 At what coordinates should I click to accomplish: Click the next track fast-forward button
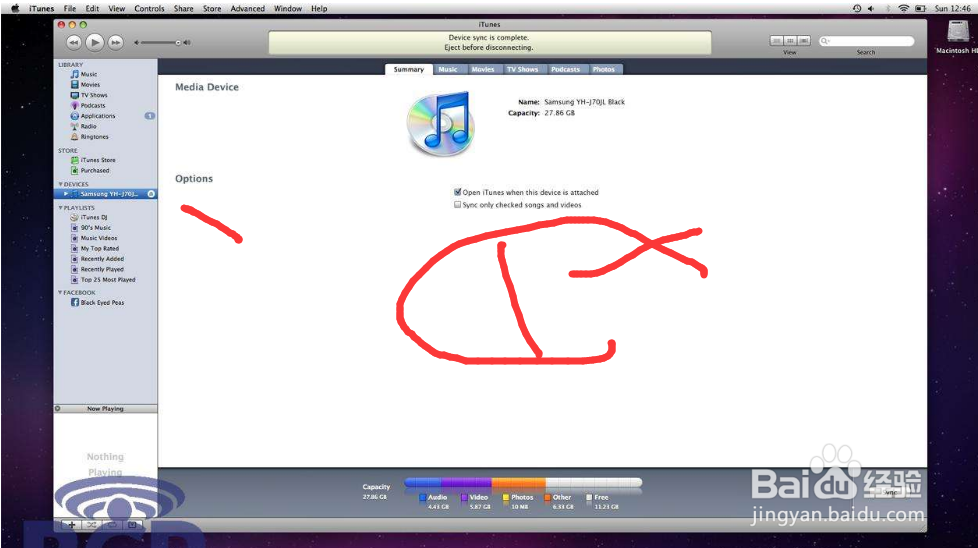pyautogui.click(x=115, y=42)
